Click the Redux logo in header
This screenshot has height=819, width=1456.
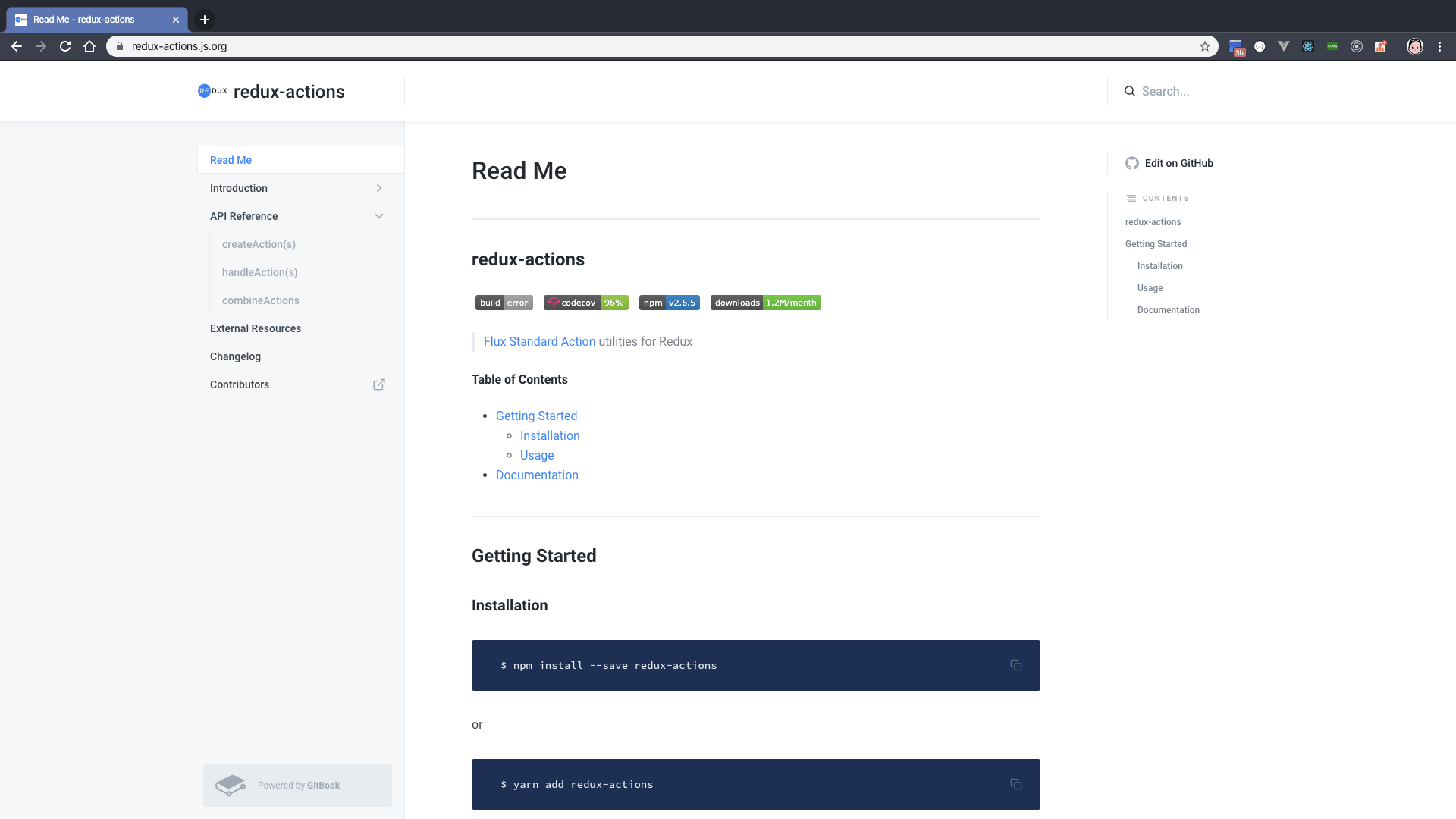tap(212, 91)
